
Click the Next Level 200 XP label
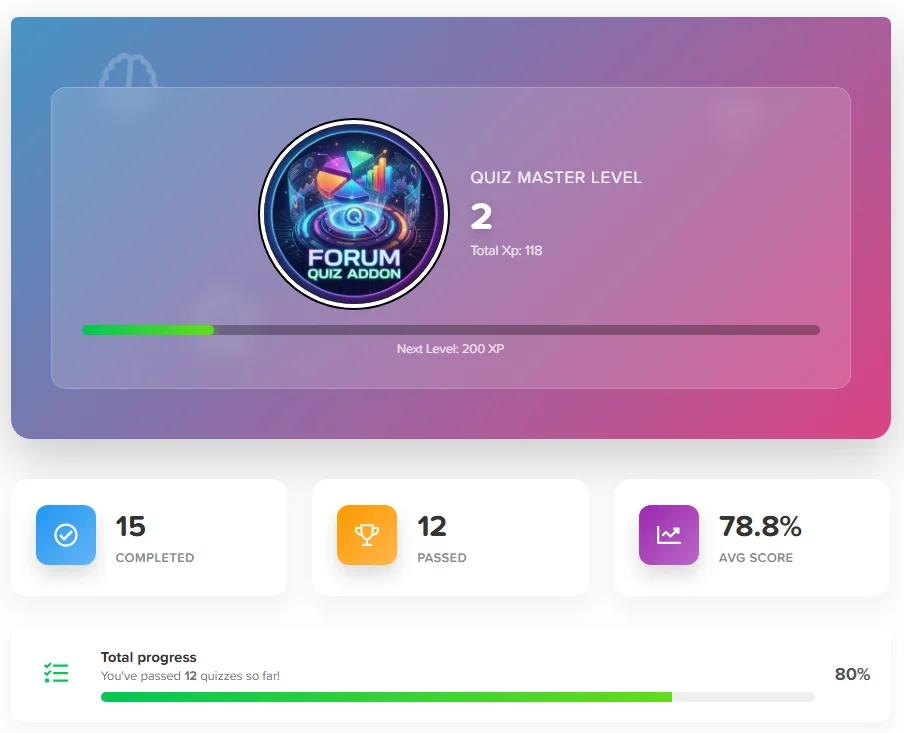pyautogui.click(x=450, y=348)
